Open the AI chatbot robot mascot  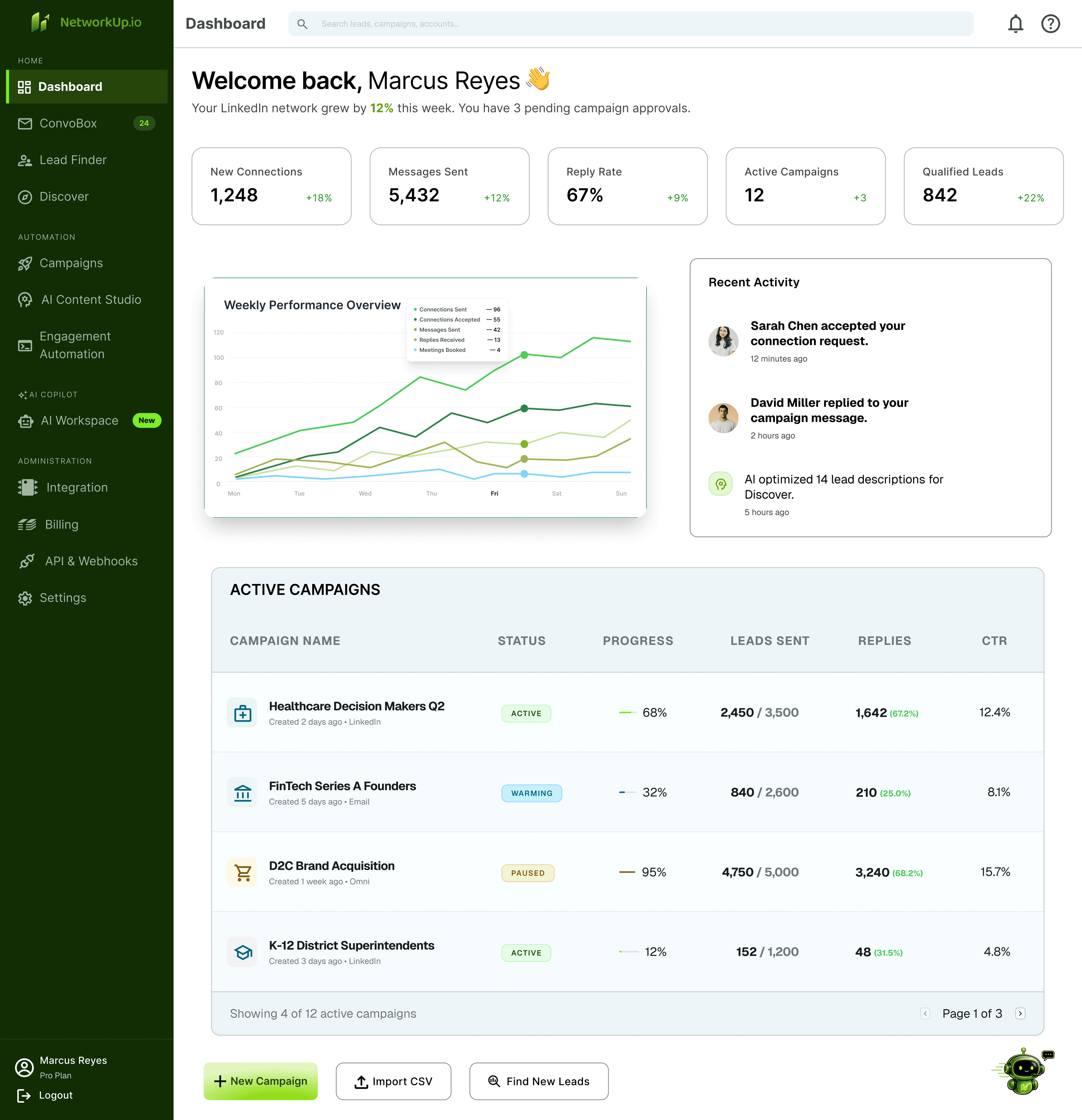point(1023,1071)
